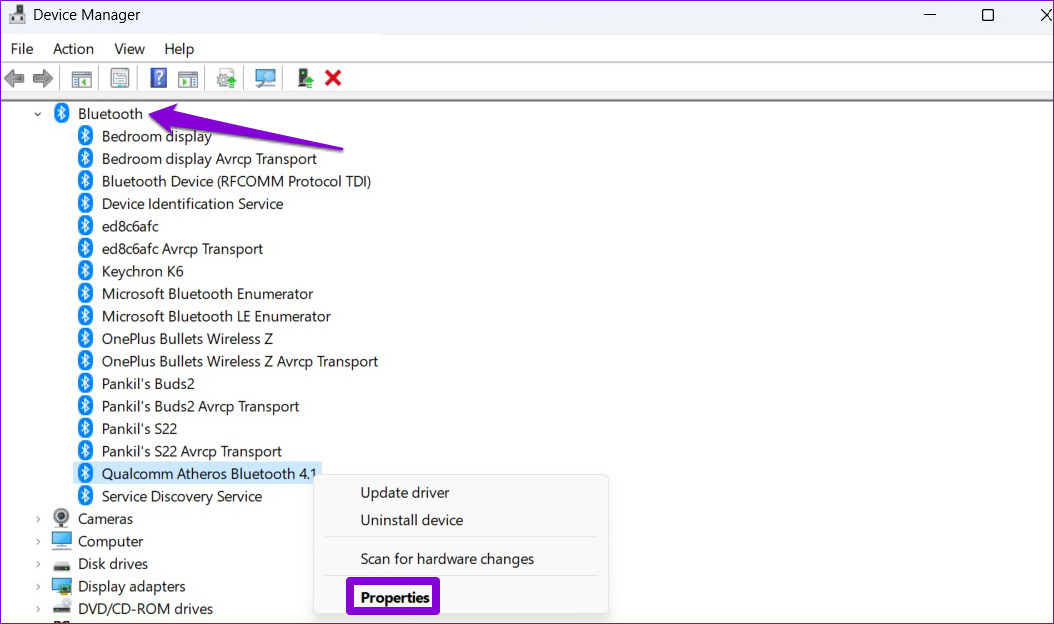This screenshot has width=1054, height=624.
Task: Expand the Computer category
Action: [x=38, y=541]
